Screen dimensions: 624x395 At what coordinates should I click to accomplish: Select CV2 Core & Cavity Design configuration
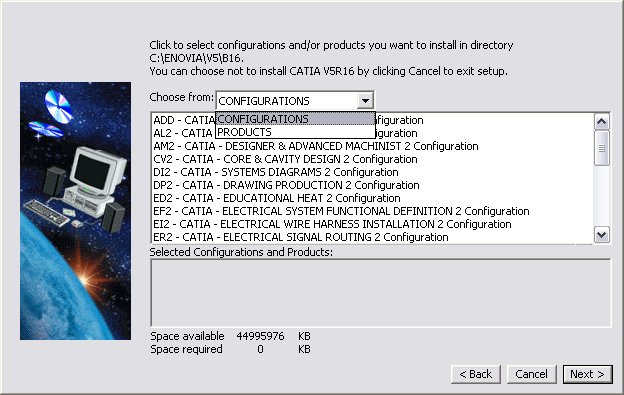[285, 159]
